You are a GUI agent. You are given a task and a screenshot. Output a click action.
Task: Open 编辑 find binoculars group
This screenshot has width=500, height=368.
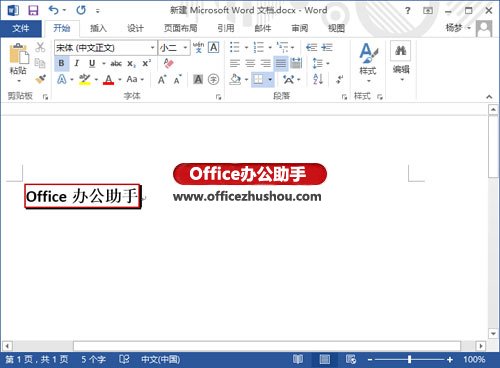click(401, 61)
